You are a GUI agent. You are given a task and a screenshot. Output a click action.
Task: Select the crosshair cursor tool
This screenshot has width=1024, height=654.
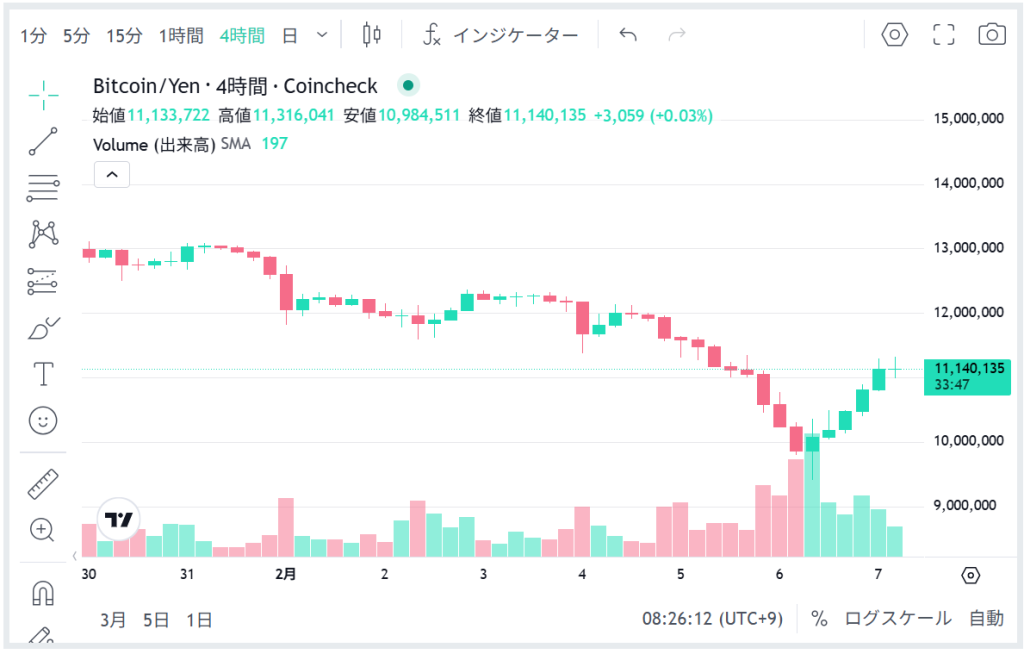click(x=44, y=95)
